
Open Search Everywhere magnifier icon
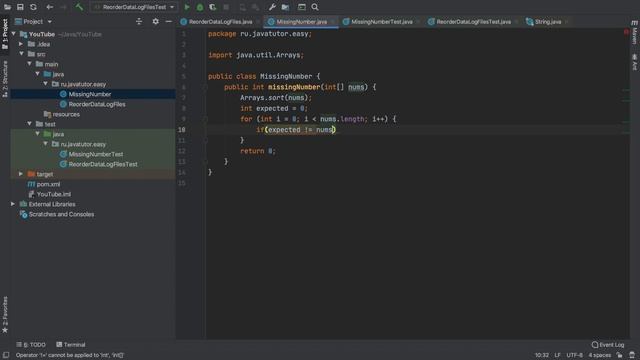(315, 7)
